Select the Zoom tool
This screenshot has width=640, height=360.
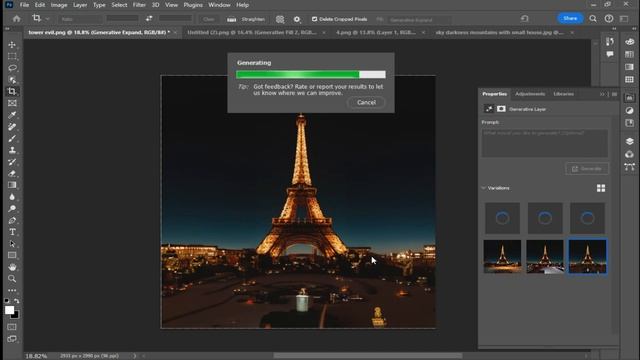pyautogui.click(x=12, y=279)
